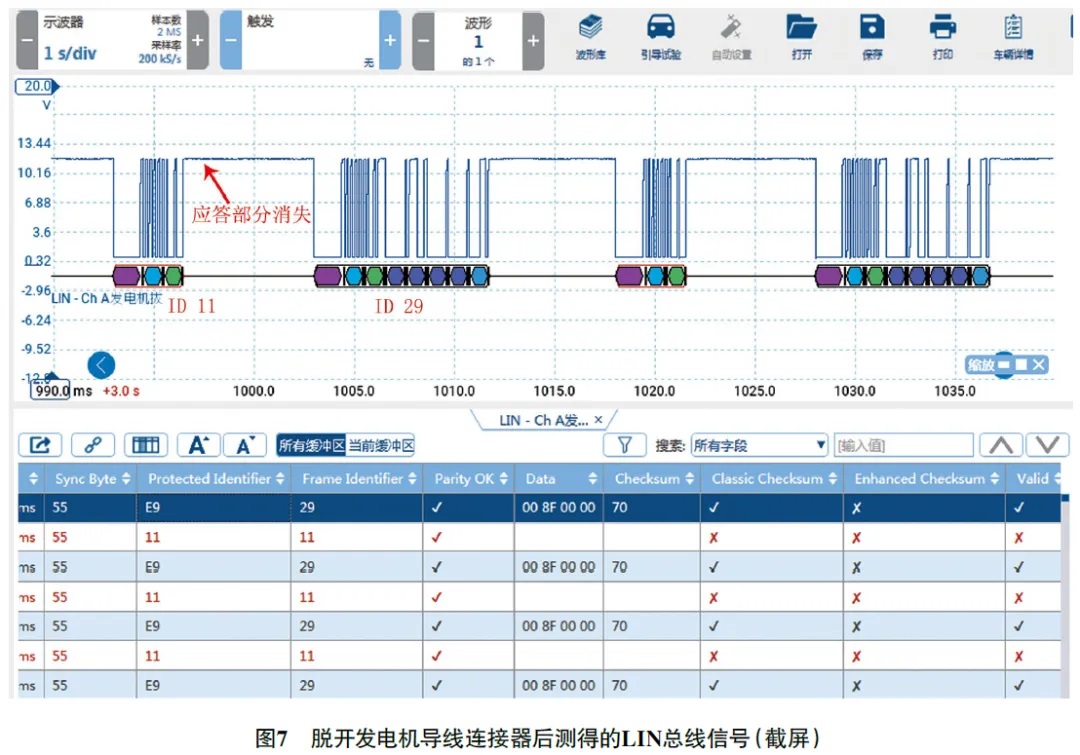Click the open folder icon
The width and height of the screenshot is (1080, 755).
click(801, 28)
